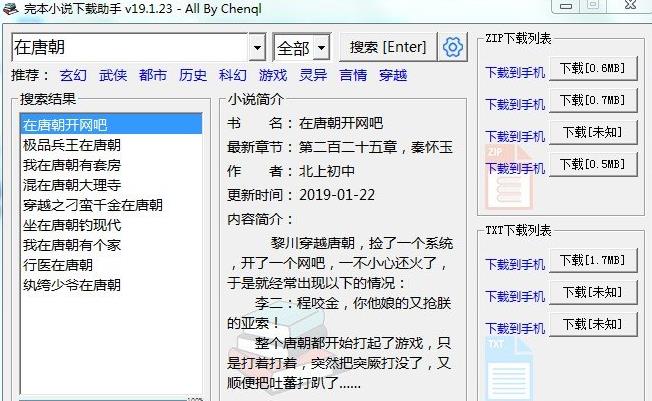Select result 混在唐朝大理寺
The height and width of the screenshot is (401, 652).
111,185
